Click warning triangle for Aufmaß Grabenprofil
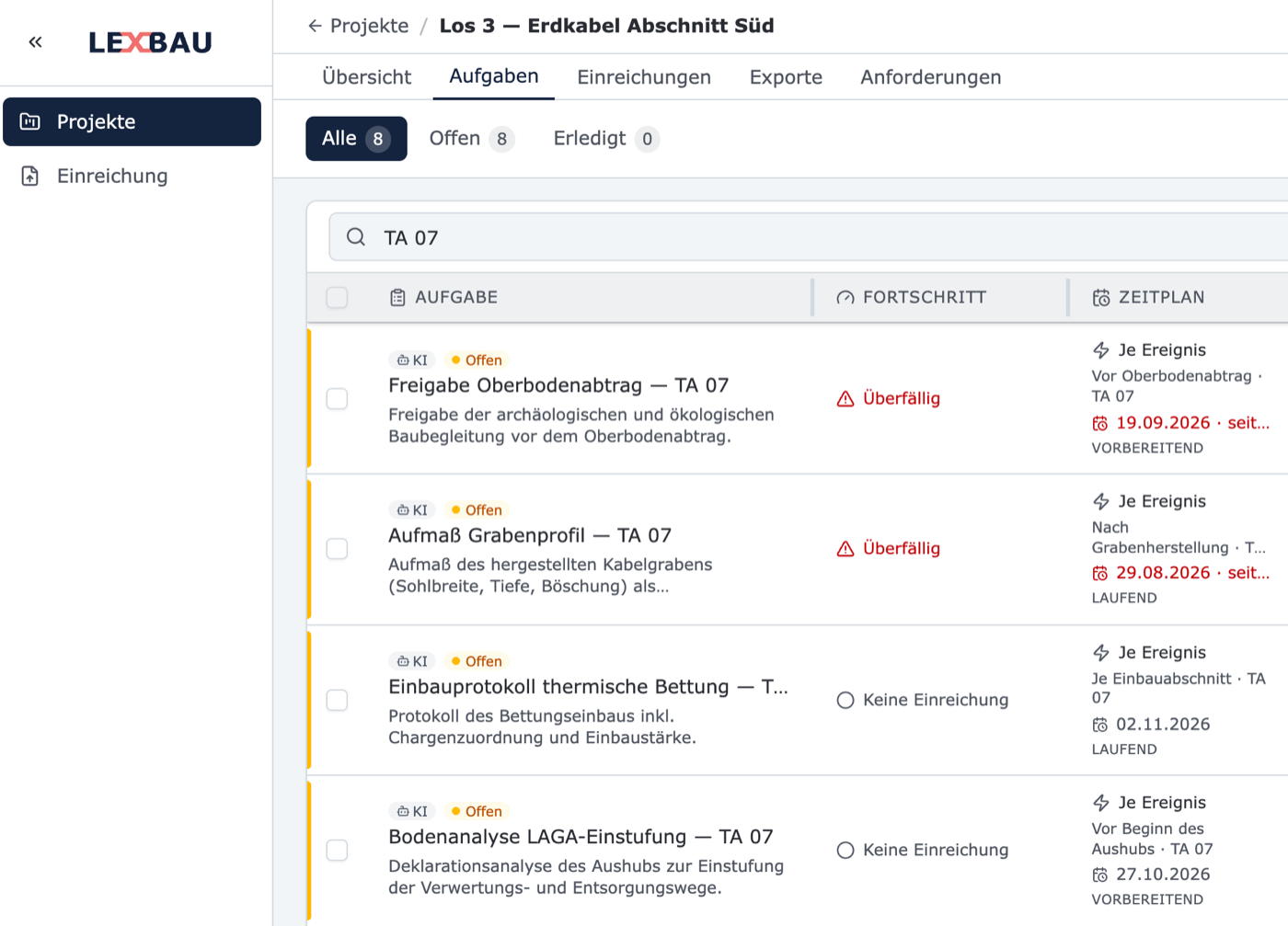1288x926 pixels. click(x=845, y=548)
